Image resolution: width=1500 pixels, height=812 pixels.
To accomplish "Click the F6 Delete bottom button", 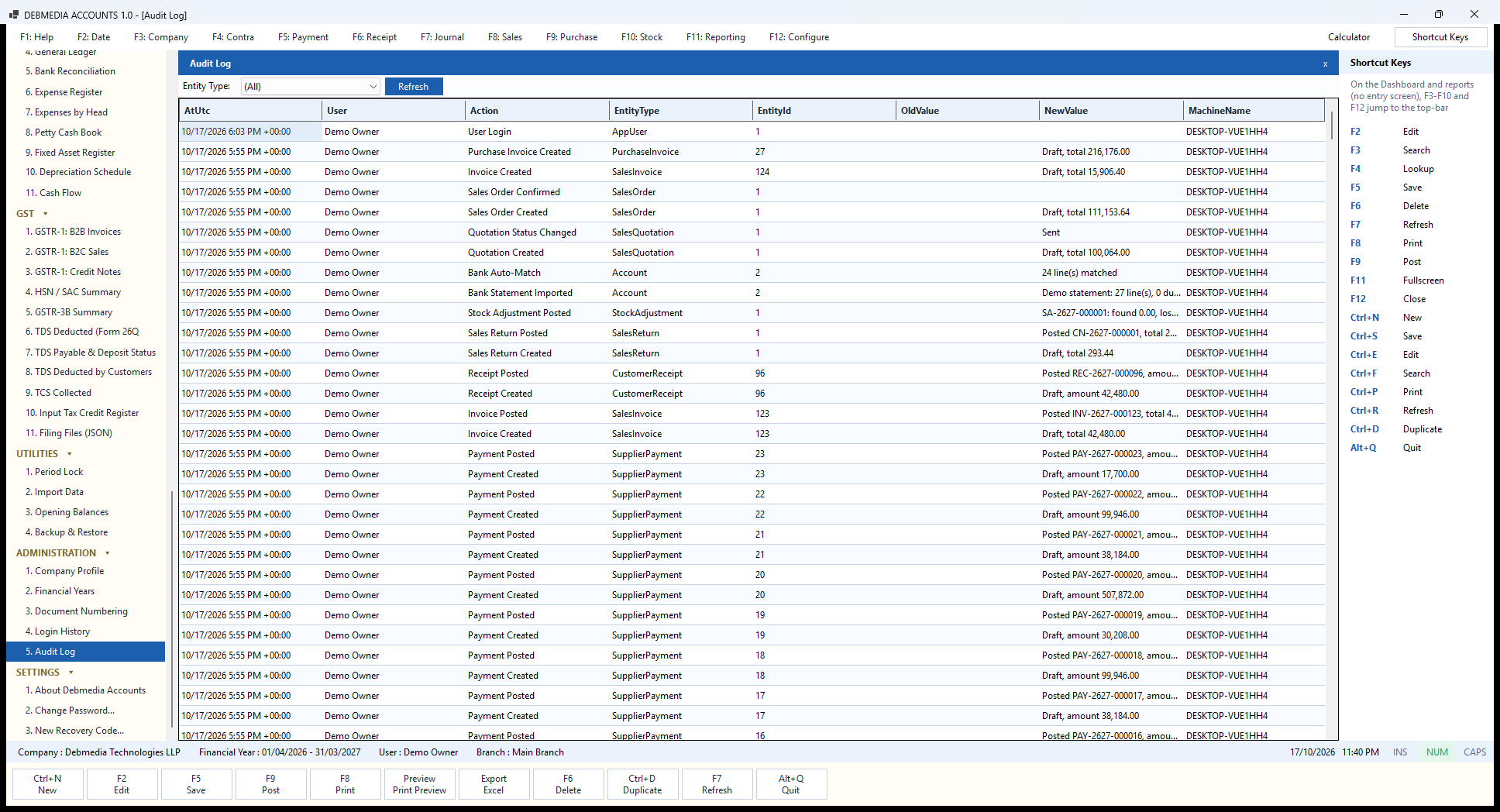I will click(568, 784).
